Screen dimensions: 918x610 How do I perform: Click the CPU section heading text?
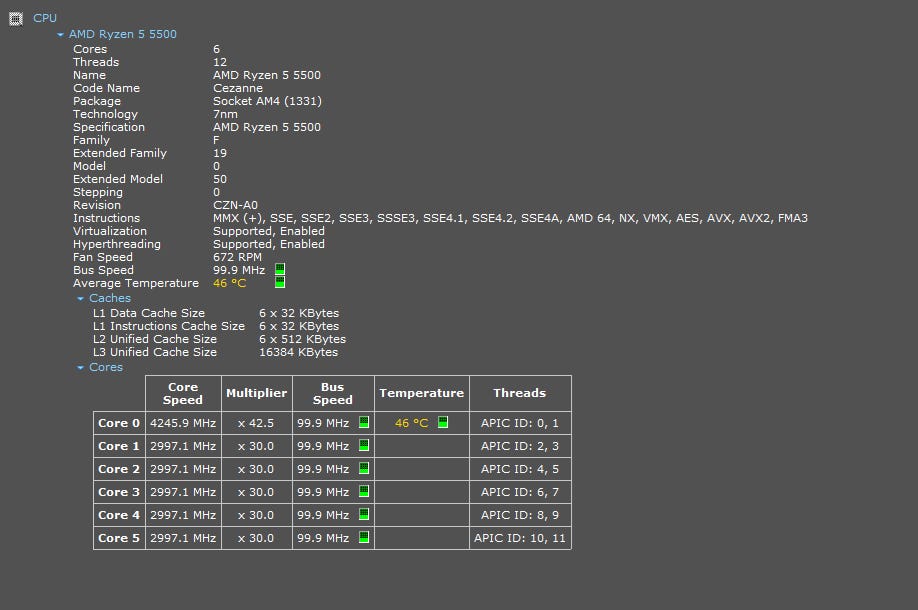click(x=45, y=18)
